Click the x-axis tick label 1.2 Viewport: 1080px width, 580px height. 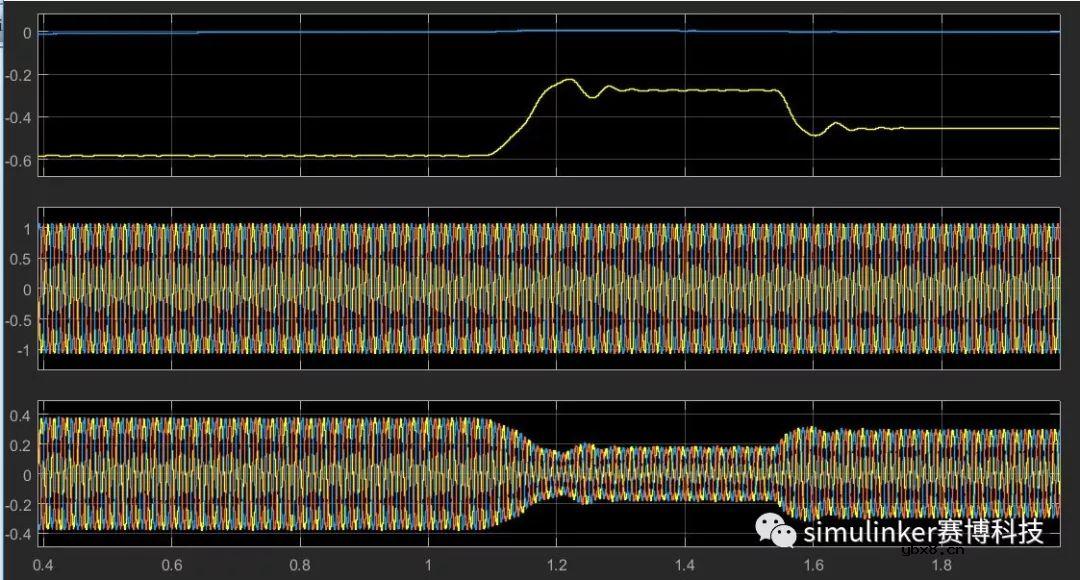pos(557,564)
